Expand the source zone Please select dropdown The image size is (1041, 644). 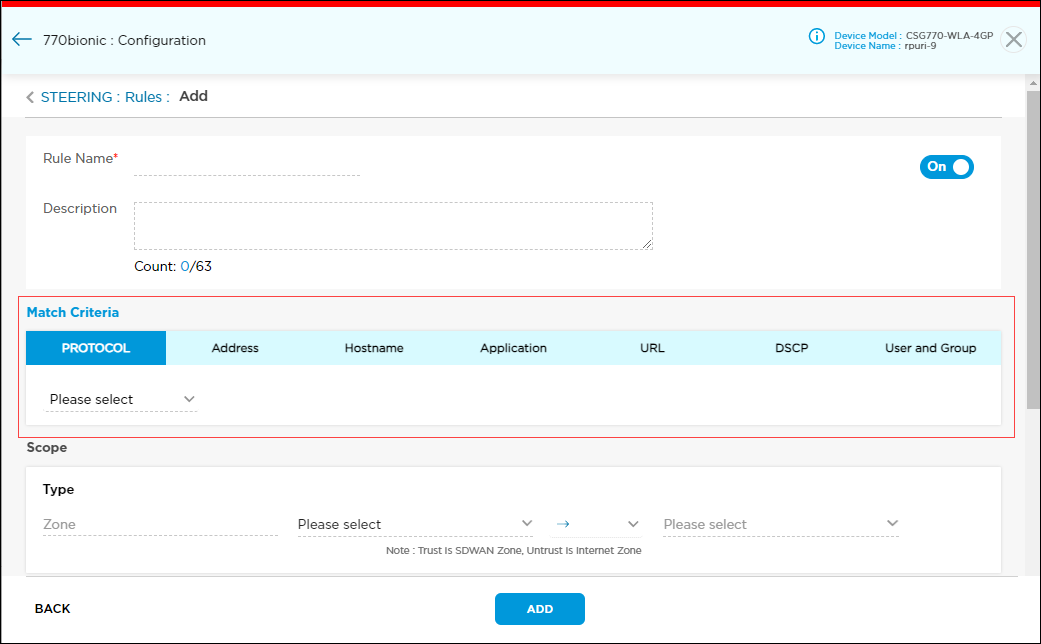pyautogui.click(x=415, y=524)
